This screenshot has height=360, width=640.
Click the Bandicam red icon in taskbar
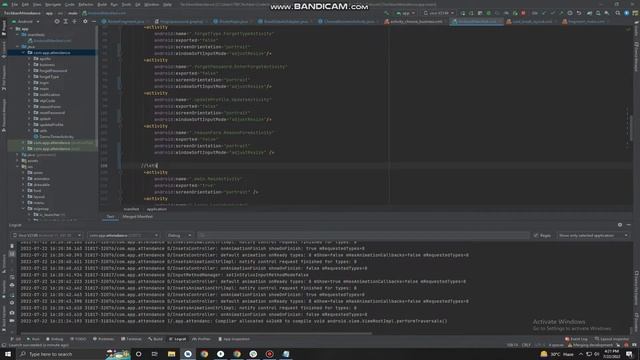pyautogui.click(x=269, y=354)
